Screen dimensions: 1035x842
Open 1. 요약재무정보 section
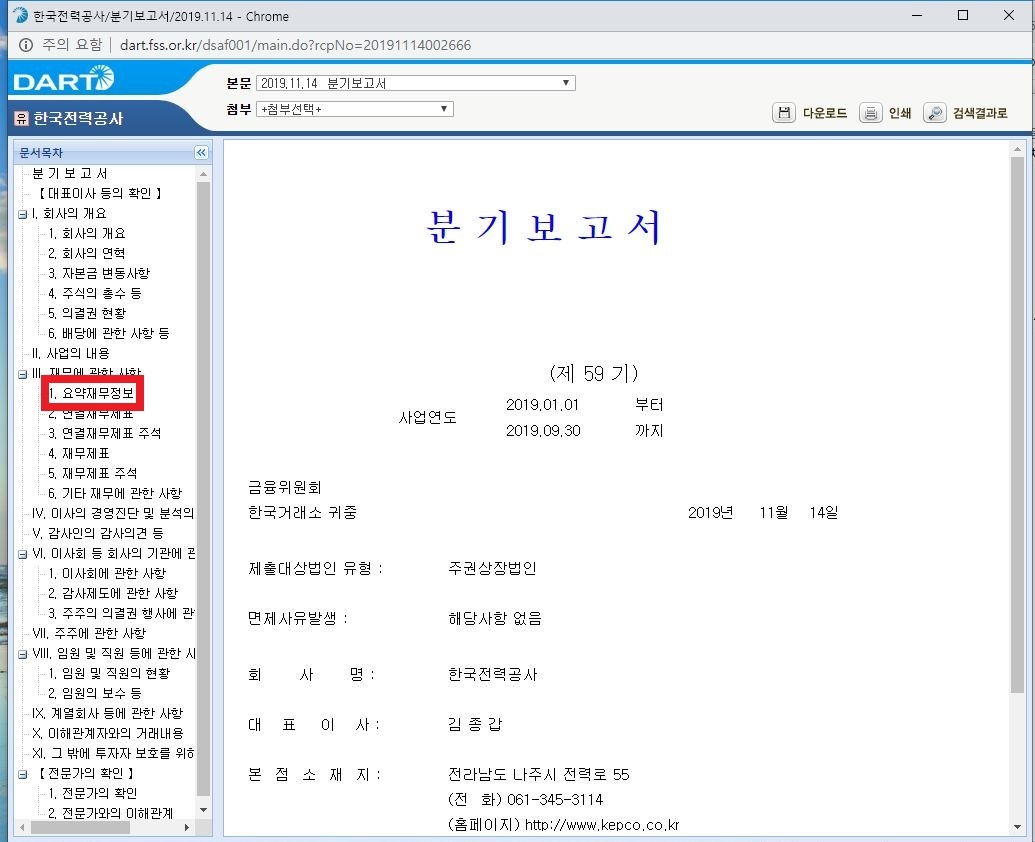tap(91, 393)
